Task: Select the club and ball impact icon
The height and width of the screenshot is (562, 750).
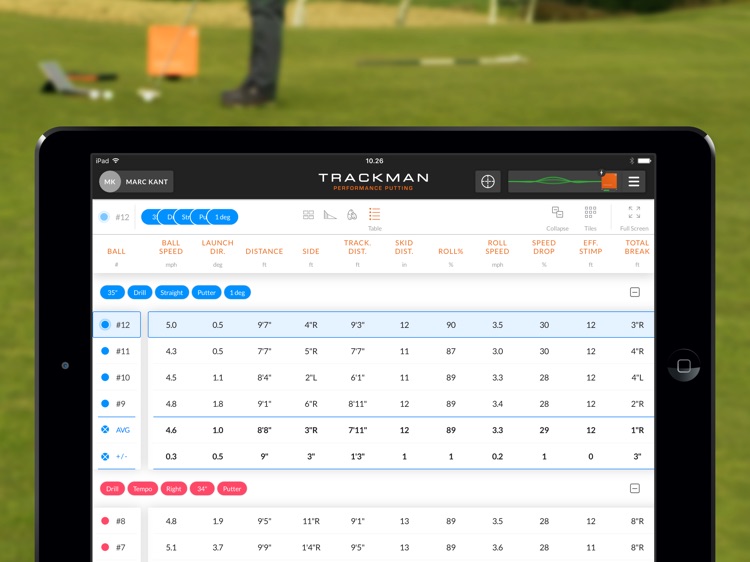Action: [352, 215]
